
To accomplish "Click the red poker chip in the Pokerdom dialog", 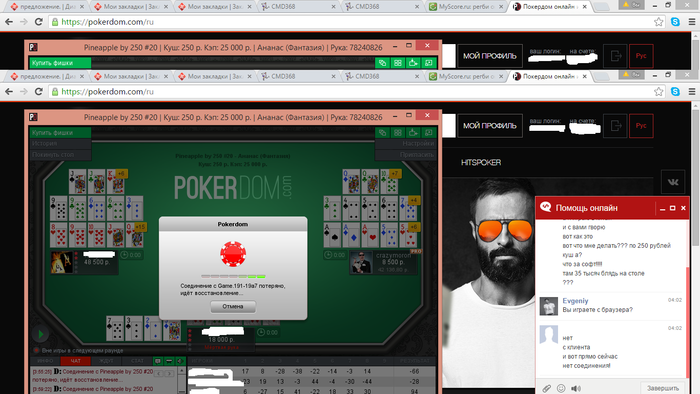I will 233,254.
